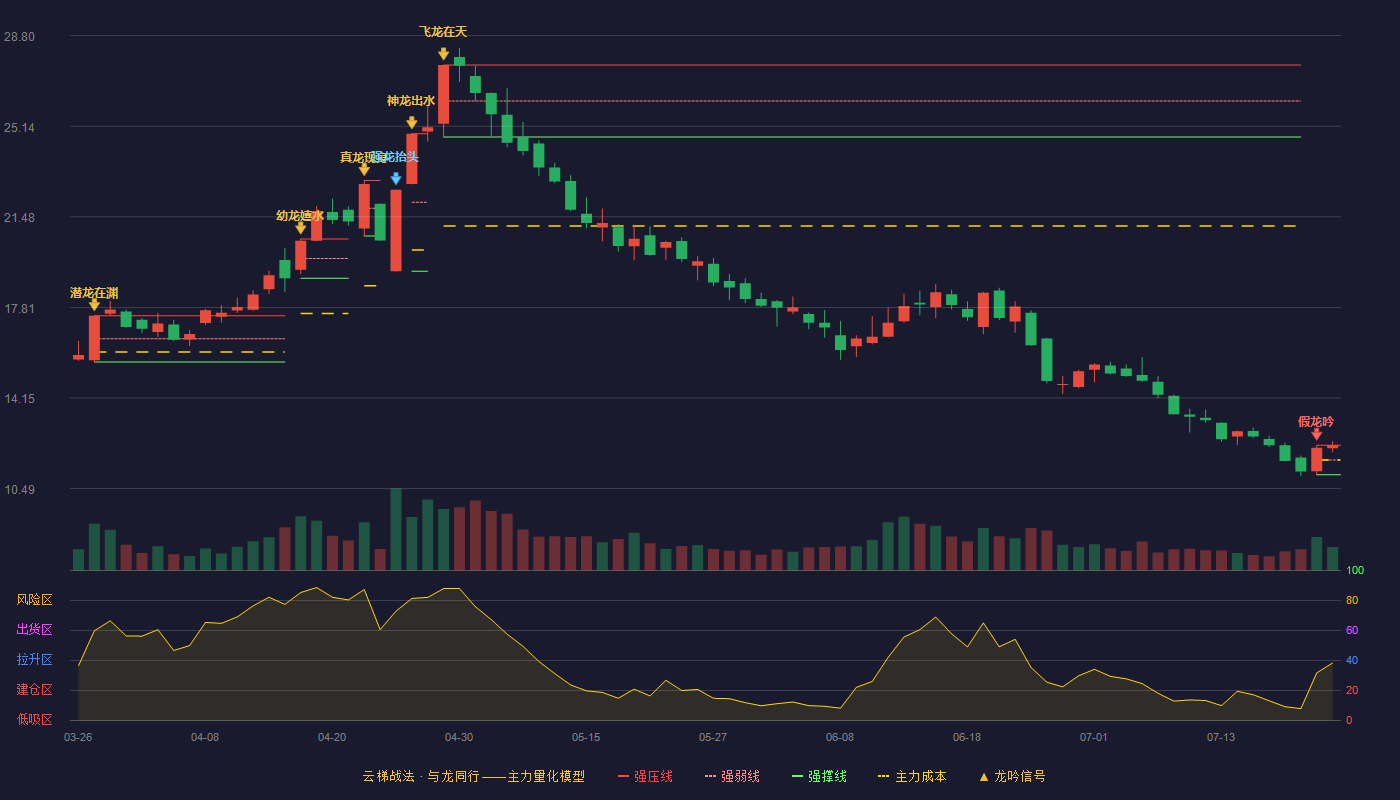
Task: Click the red candle under 潜龙在渊 arrow
Action: [x=94, y=338]
